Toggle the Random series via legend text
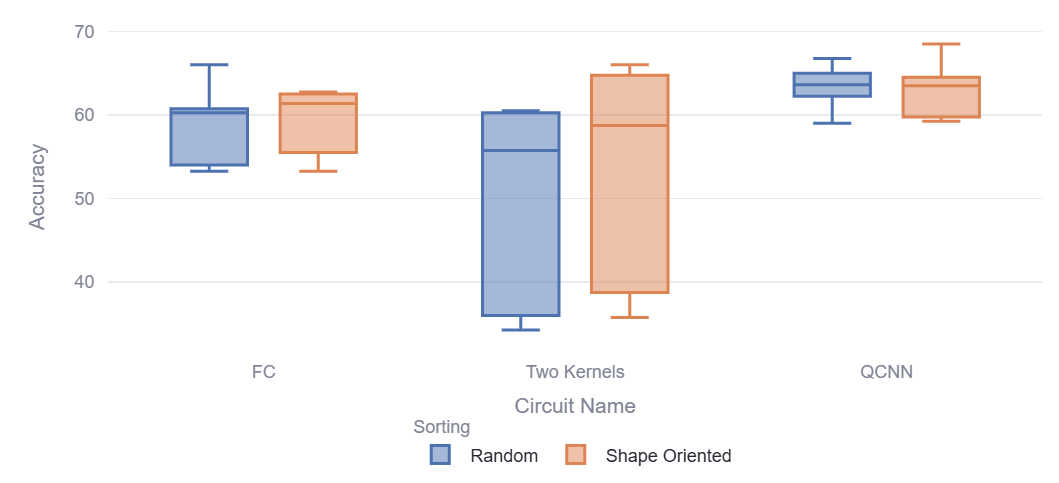The image size is (1059, 483). pyautogui.click(x=504, y=456)
